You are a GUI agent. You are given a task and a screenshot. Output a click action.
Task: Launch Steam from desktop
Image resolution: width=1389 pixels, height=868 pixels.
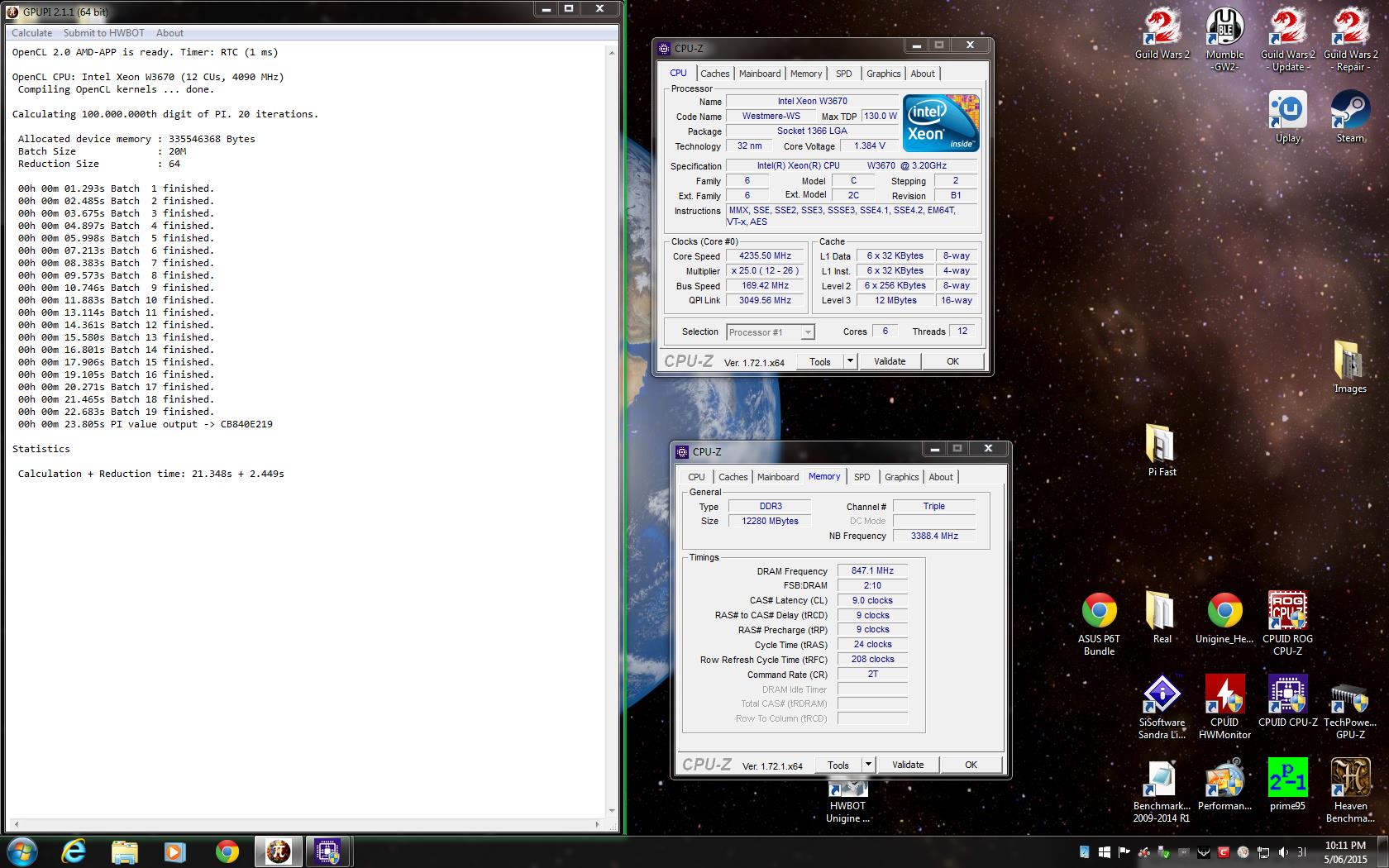(1350, 117)
